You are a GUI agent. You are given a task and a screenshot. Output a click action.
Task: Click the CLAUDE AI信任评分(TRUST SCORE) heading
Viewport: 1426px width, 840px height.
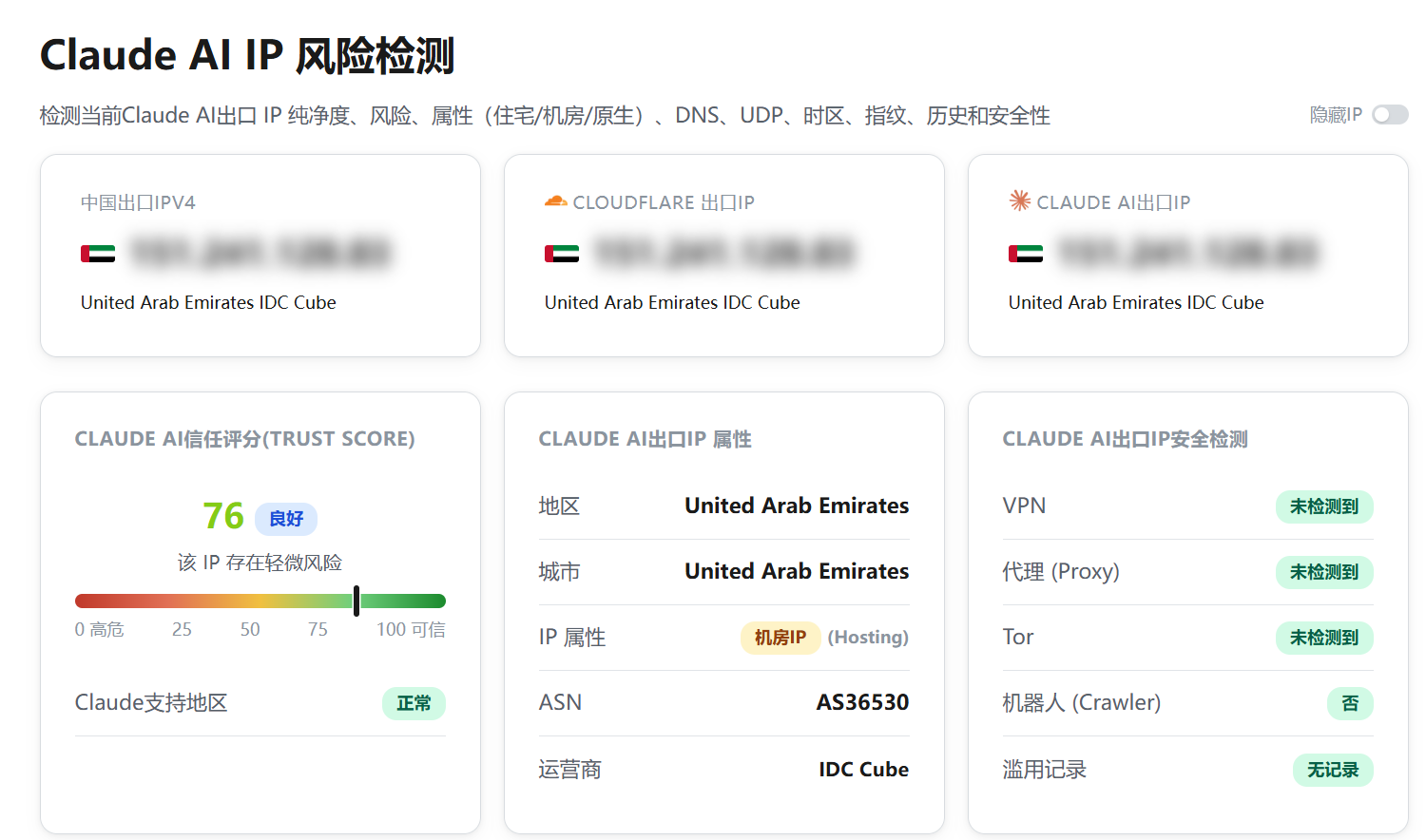pos(245,439)
